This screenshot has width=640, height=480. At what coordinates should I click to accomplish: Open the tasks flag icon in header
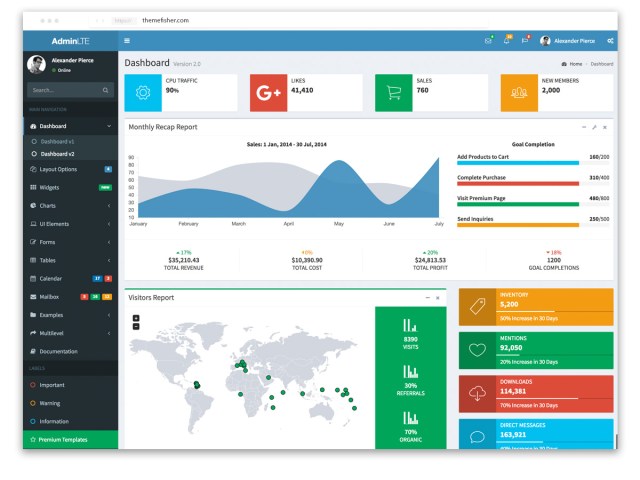pos(524,41)
